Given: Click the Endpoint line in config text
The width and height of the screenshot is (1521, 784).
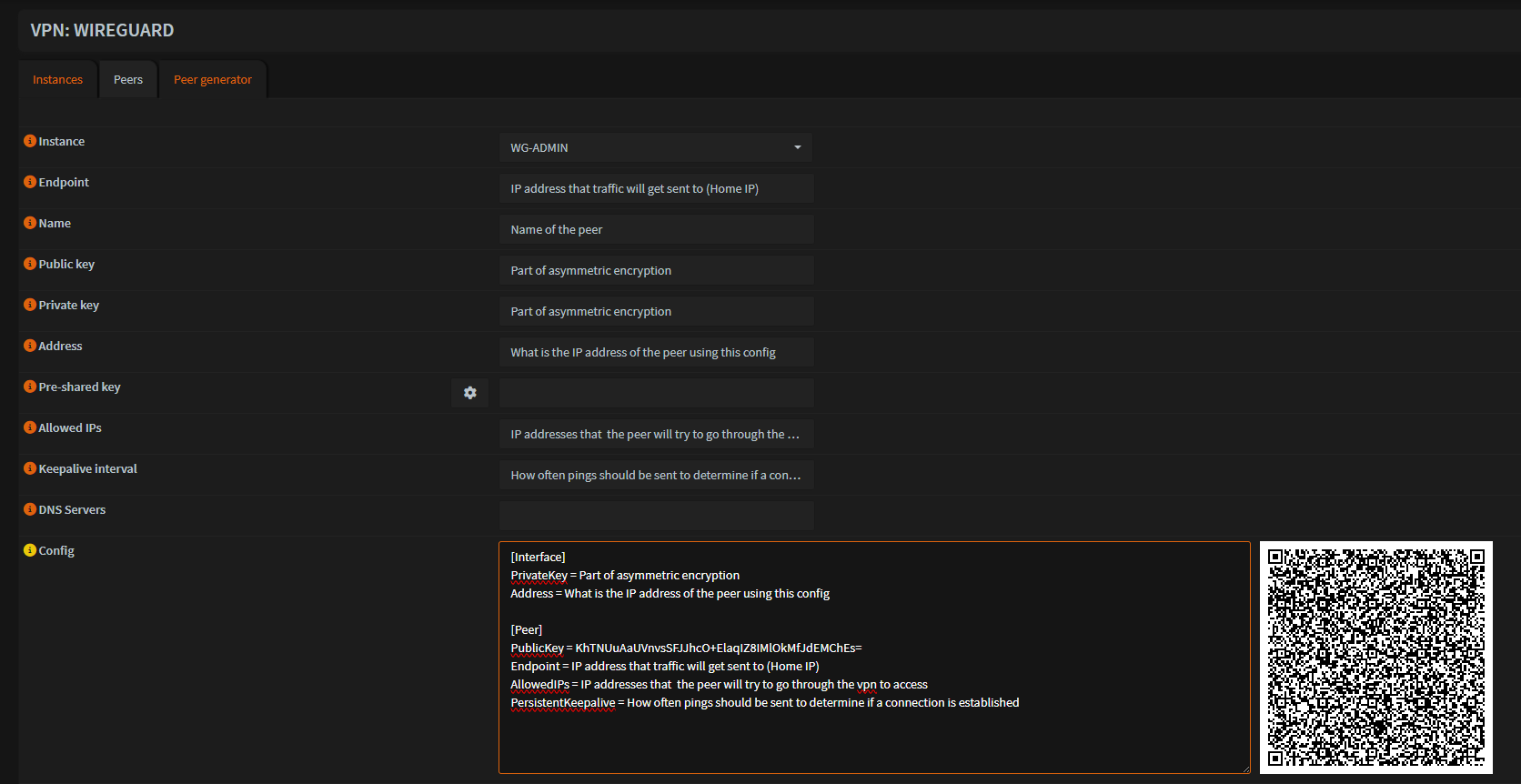Looking at the screenshot, I should point(665,666).
